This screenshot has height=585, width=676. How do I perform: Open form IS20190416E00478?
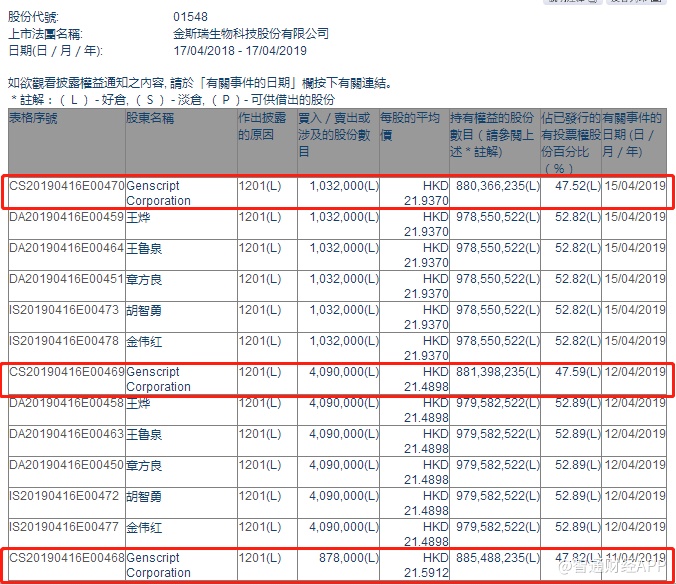tap(67, 341)
